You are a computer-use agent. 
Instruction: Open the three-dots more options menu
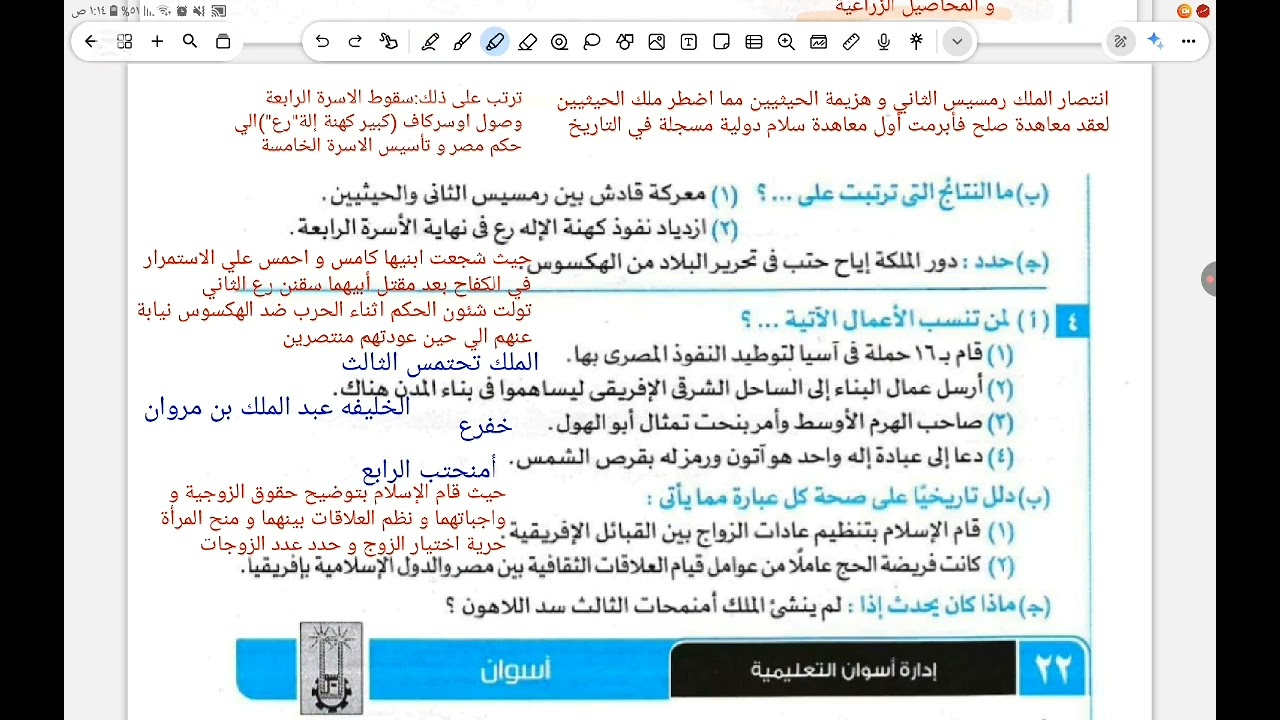(1188, 42)
